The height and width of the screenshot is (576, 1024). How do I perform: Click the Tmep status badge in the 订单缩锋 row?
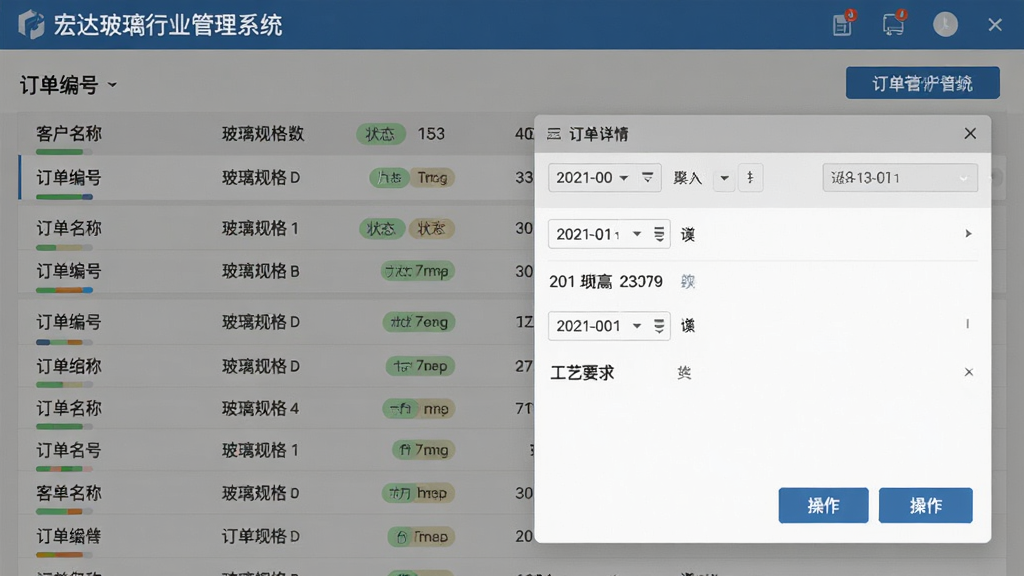[x=421, y=537]
